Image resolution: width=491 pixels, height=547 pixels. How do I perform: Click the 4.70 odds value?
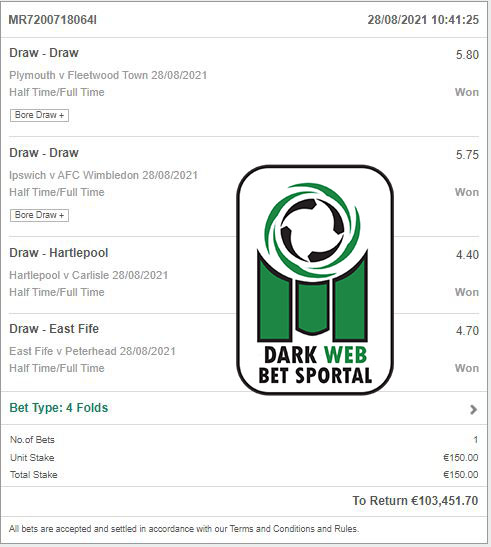[x=467, y=331]
